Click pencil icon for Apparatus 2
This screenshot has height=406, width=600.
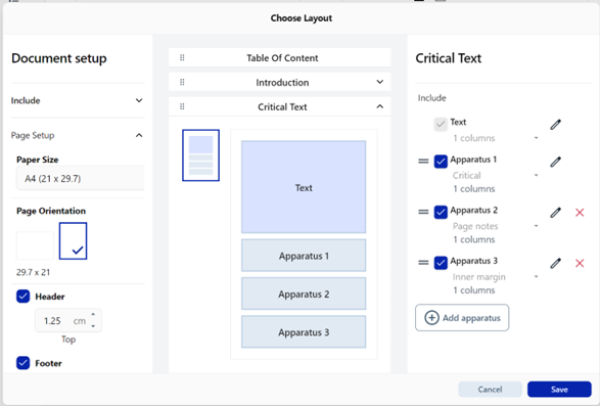click(x=556, y=212)
